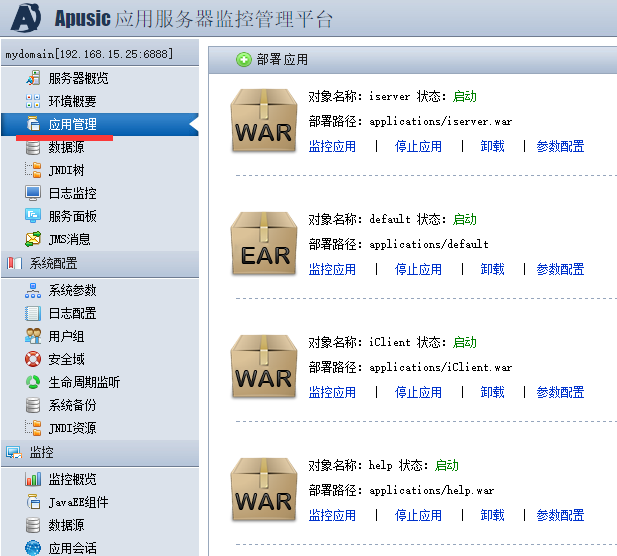Click the 用户组 people icon

pos(33,336)
